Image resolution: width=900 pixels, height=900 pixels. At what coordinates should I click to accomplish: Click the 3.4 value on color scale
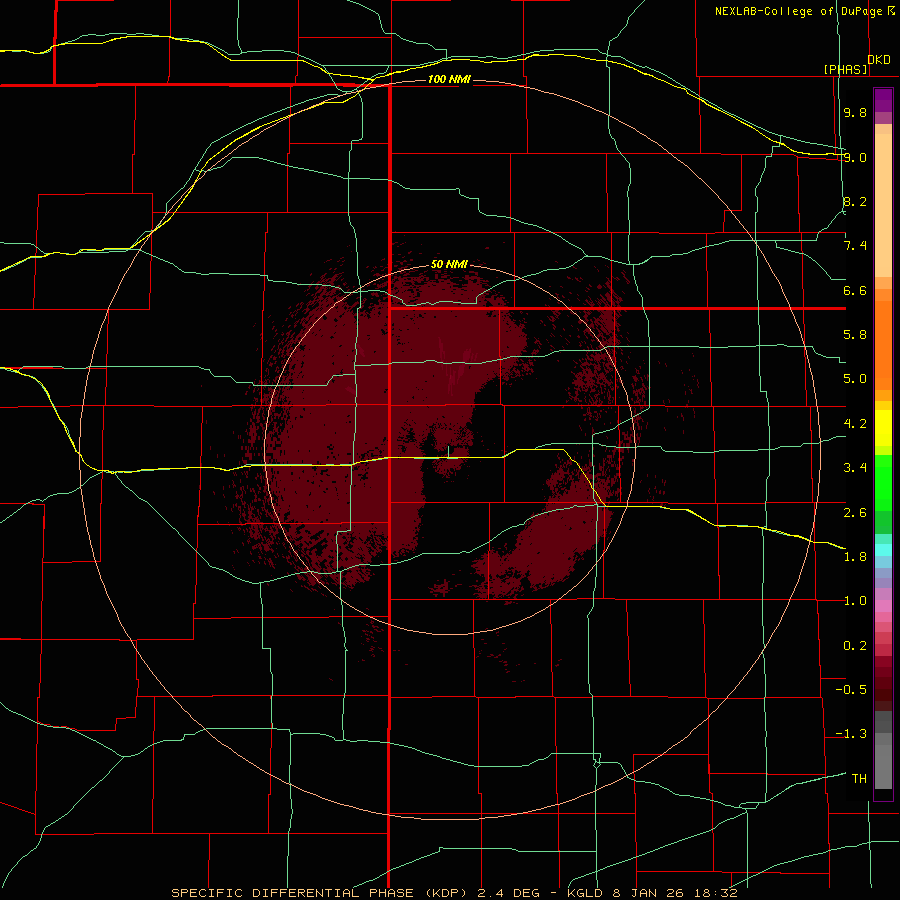click(855, 468)
